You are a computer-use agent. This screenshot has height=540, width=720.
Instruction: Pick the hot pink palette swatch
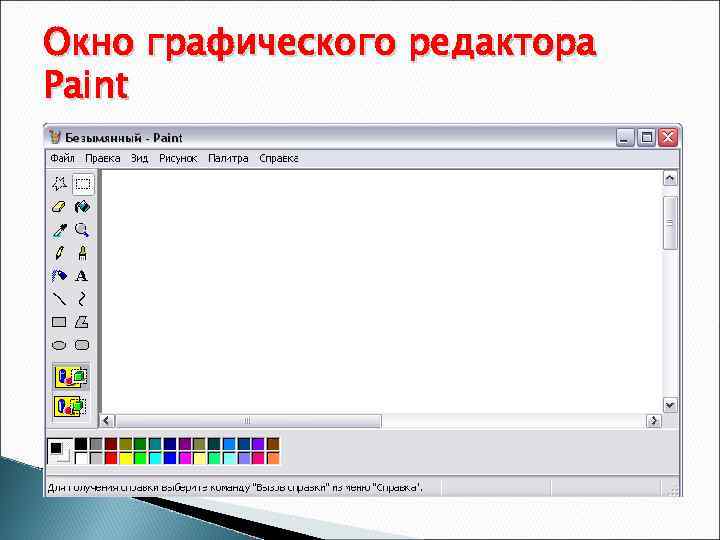[x=259, y=458]
